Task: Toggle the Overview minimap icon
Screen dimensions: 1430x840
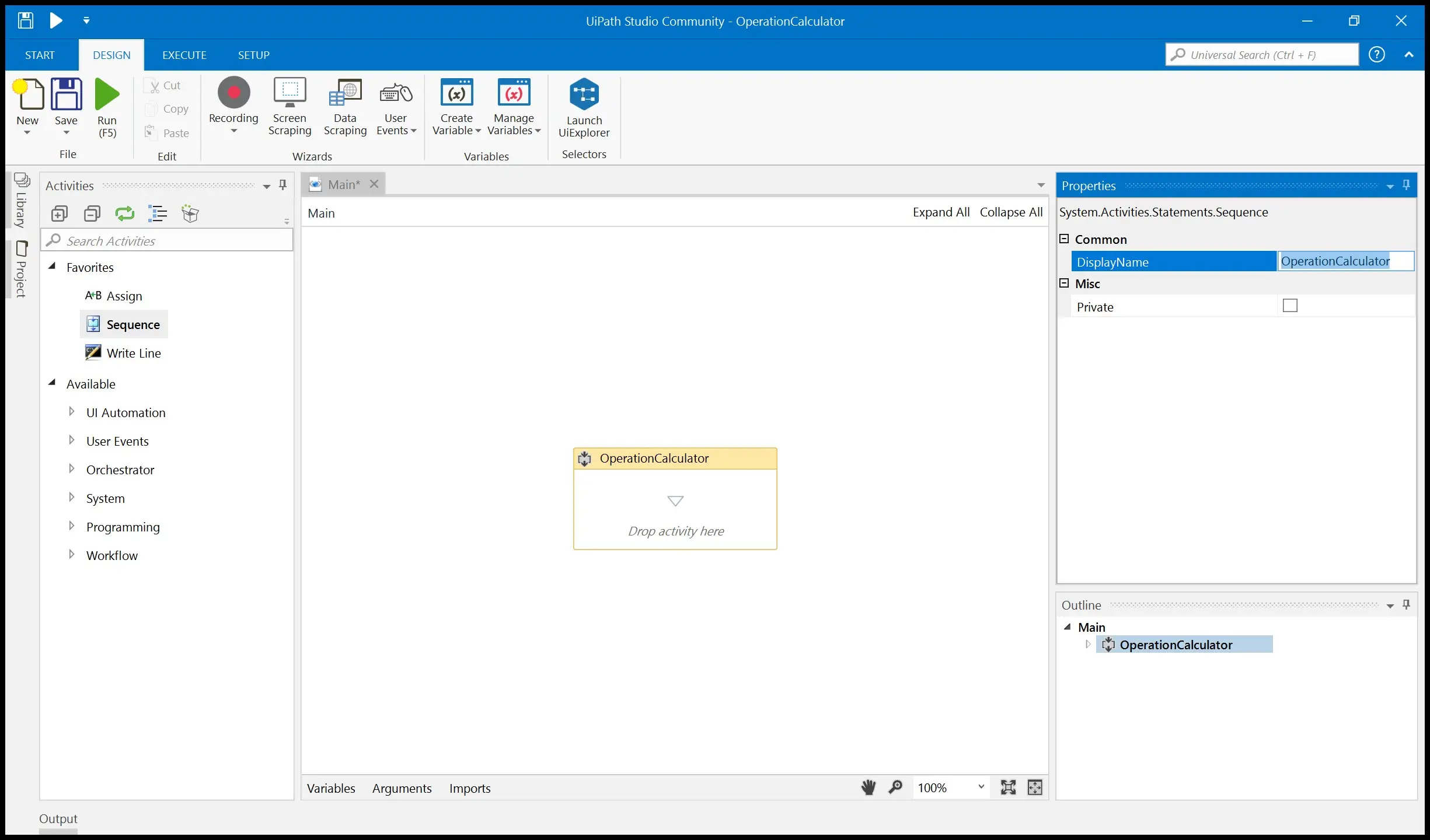Action: tap(1035, 787)
